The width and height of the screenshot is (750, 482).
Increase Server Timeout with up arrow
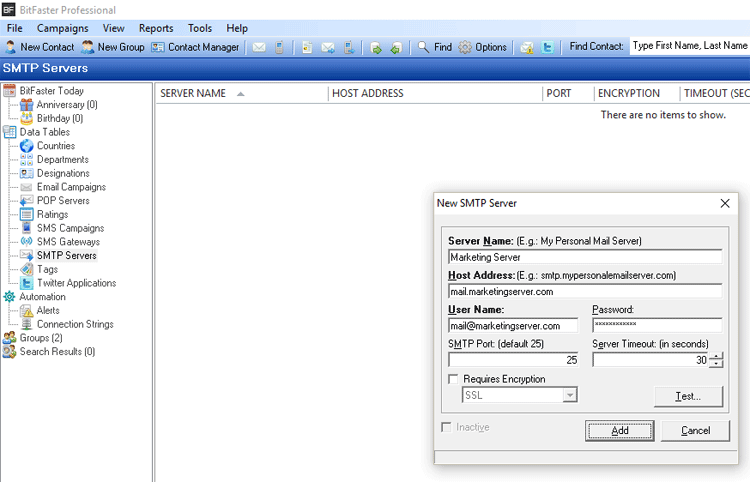[x=716, y=356]
